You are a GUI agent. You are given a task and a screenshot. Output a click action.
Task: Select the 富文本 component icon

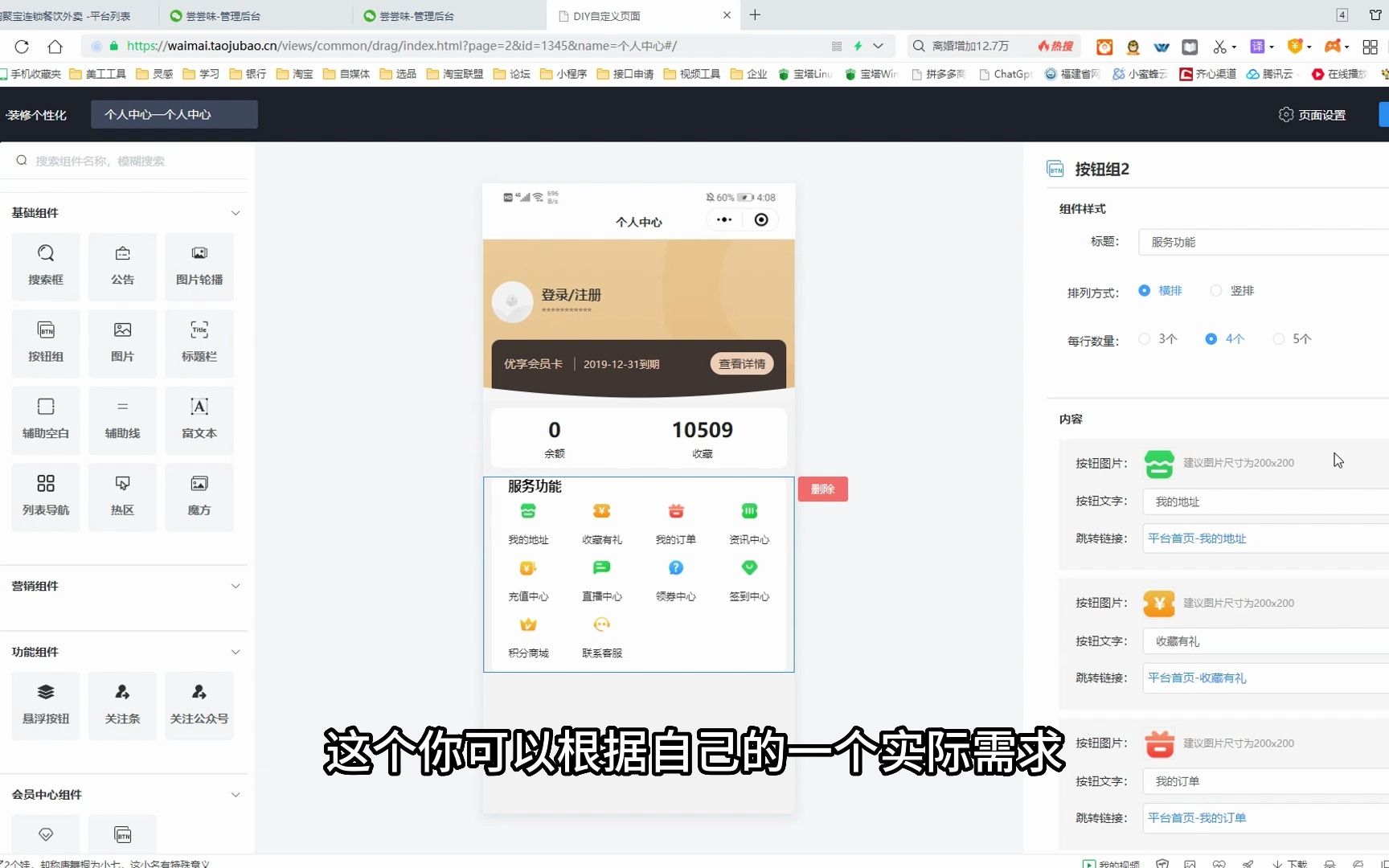click(199, 419)
